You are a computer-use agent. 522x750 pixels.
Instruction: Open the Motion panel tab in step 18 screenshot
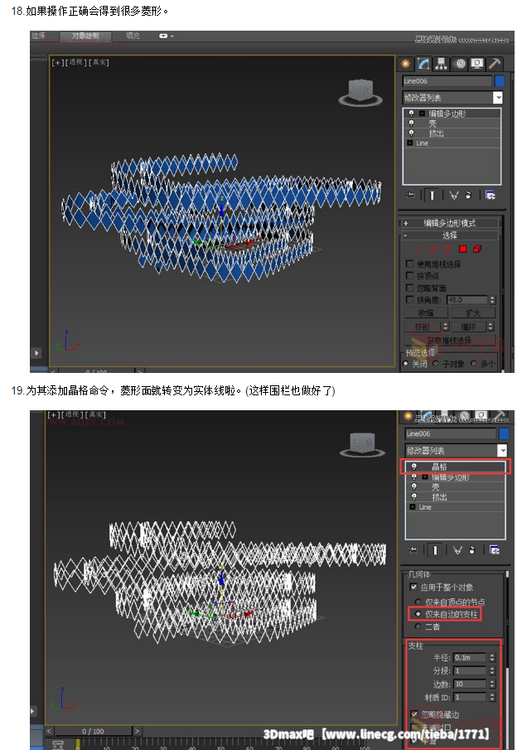click(460, 64)
